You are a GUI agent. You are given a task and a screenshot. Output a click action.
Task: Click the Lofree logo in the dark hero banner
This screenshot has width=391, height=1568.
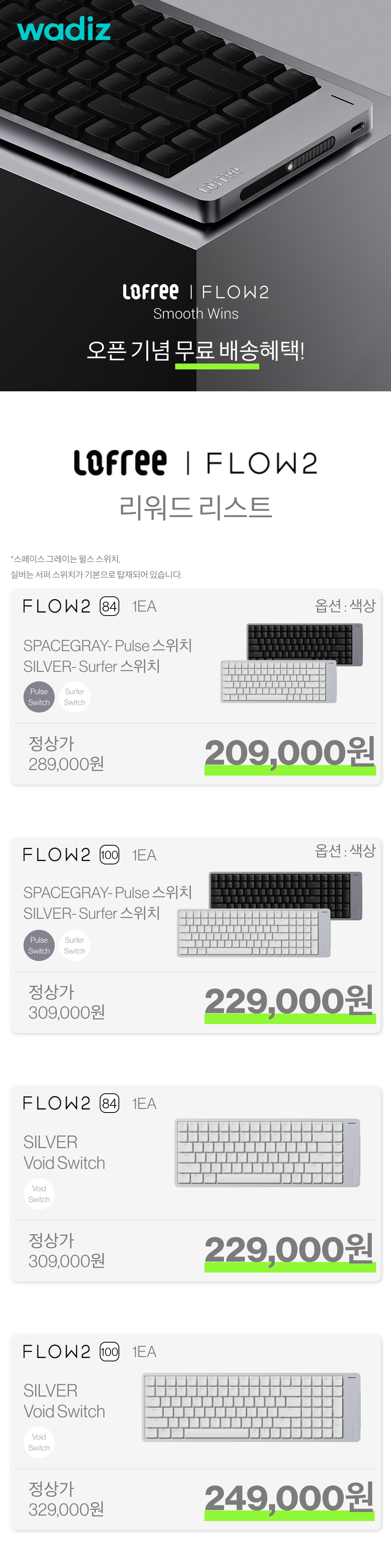[150, 292]
